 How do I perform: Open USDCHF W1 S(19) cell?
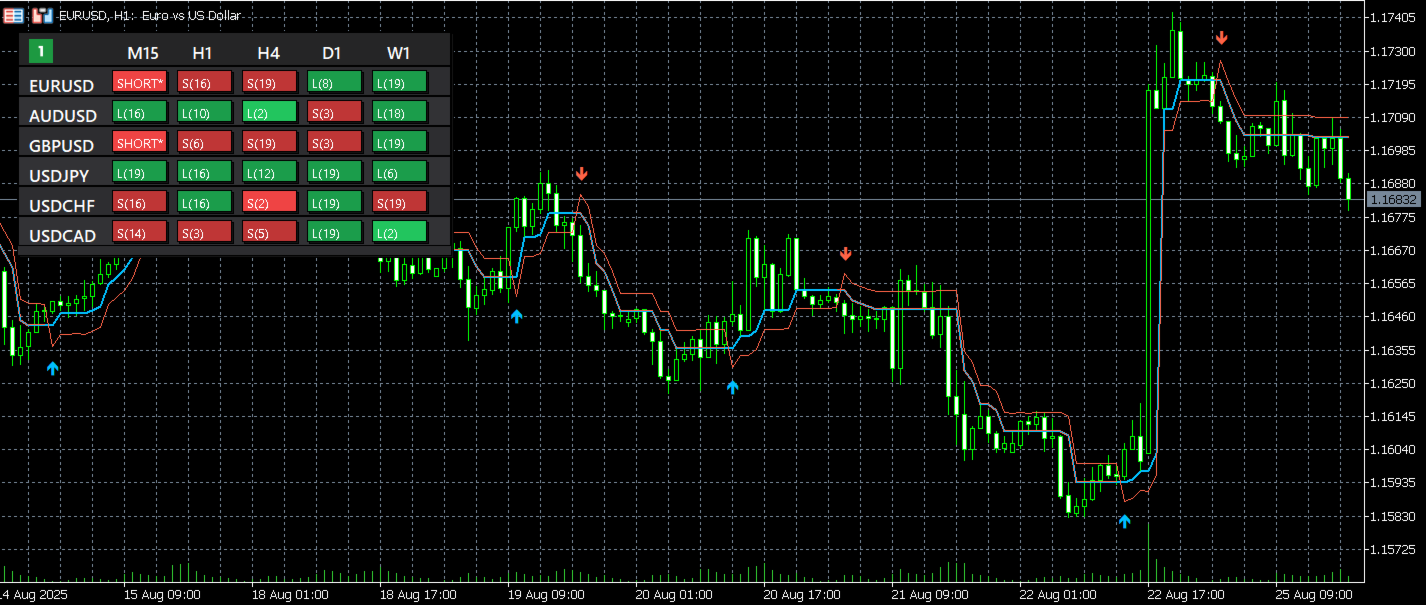400,203
